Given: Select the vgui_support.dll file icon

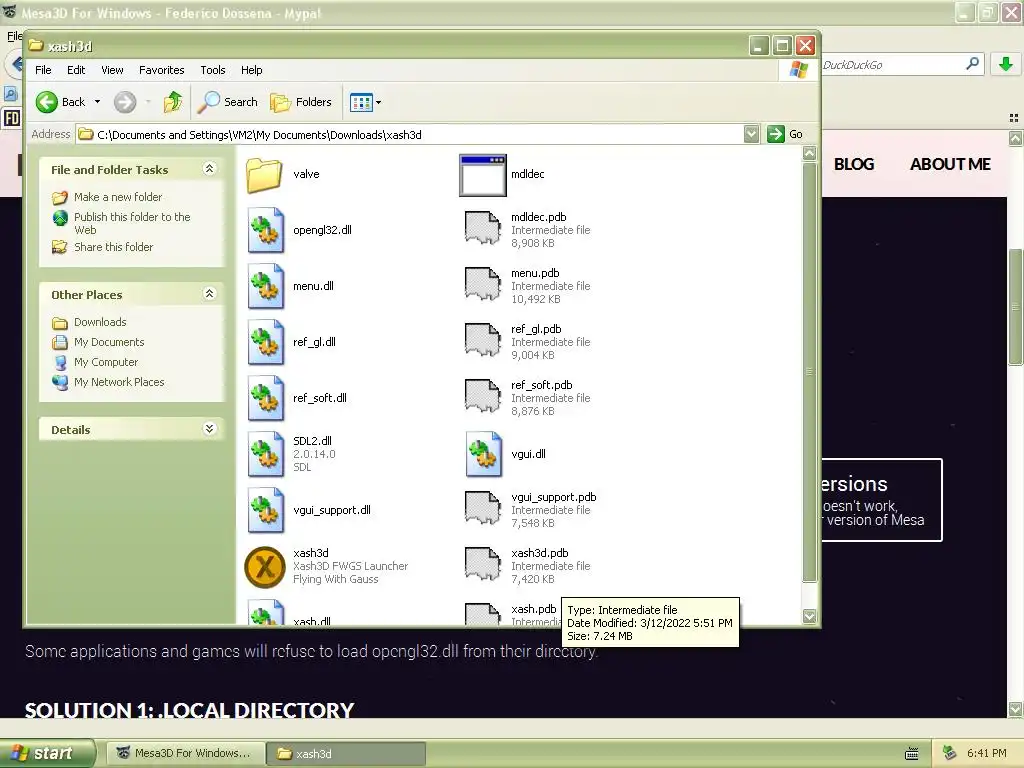Looking at the screenshot, I should coord(266,510).
